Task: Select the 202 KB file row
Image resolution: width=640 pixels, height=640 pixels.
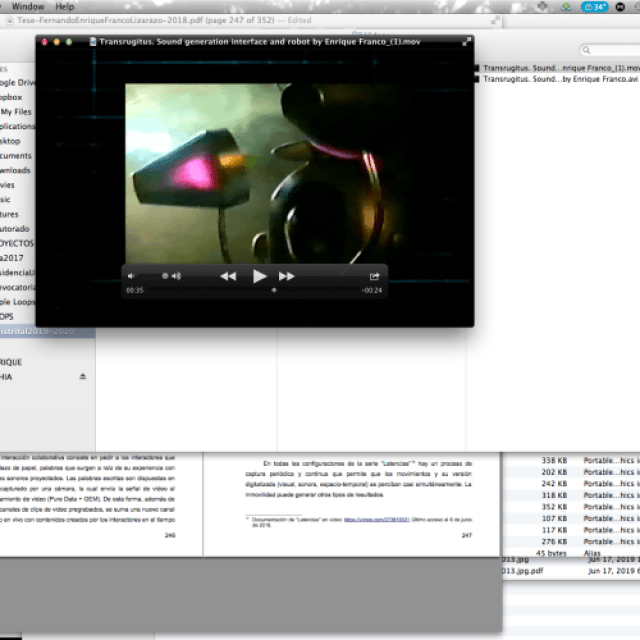Action: (x=571, y=472)
